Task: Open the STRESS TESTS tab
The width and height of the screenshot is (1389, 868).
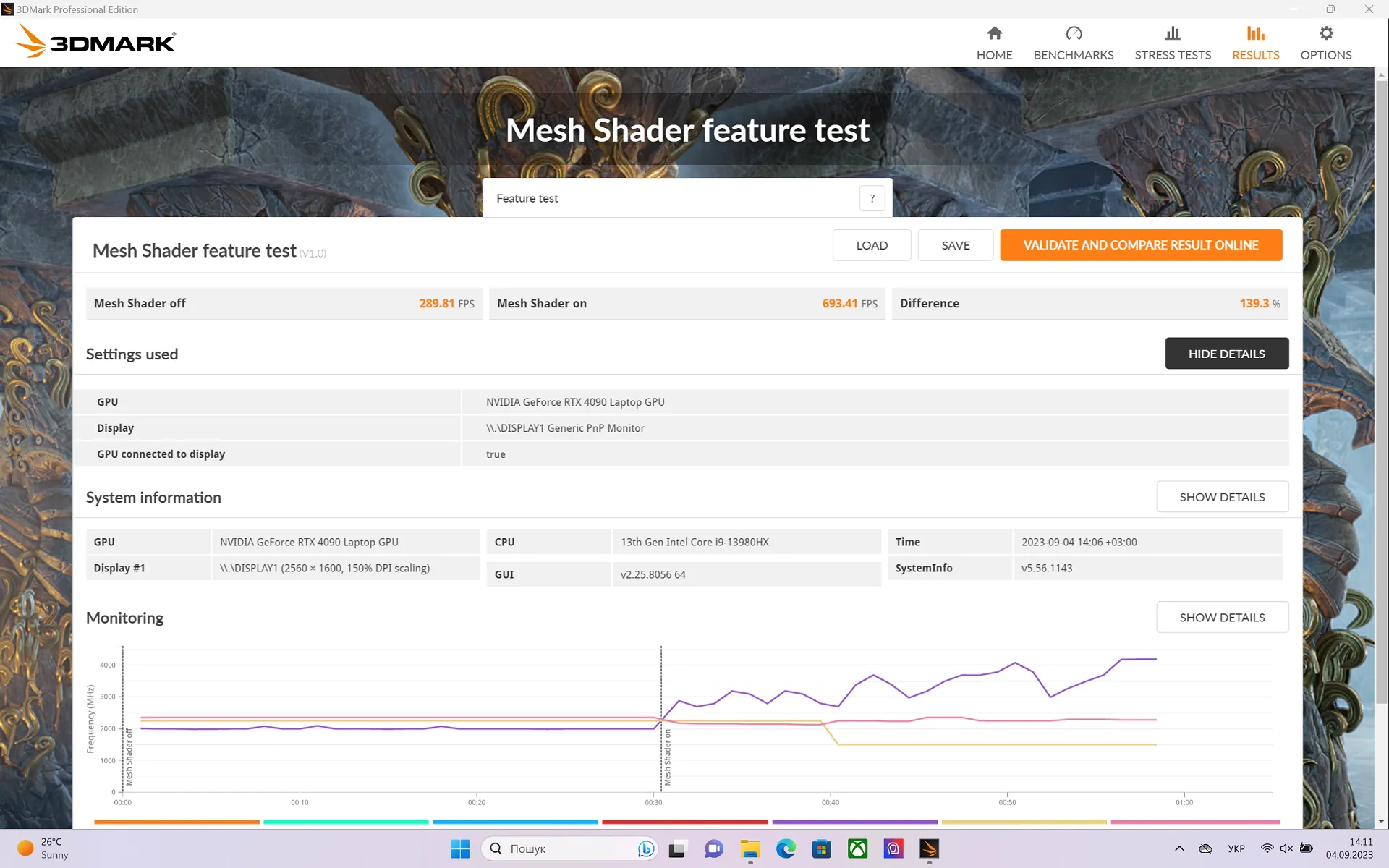Action: (x=1172, y=43)
